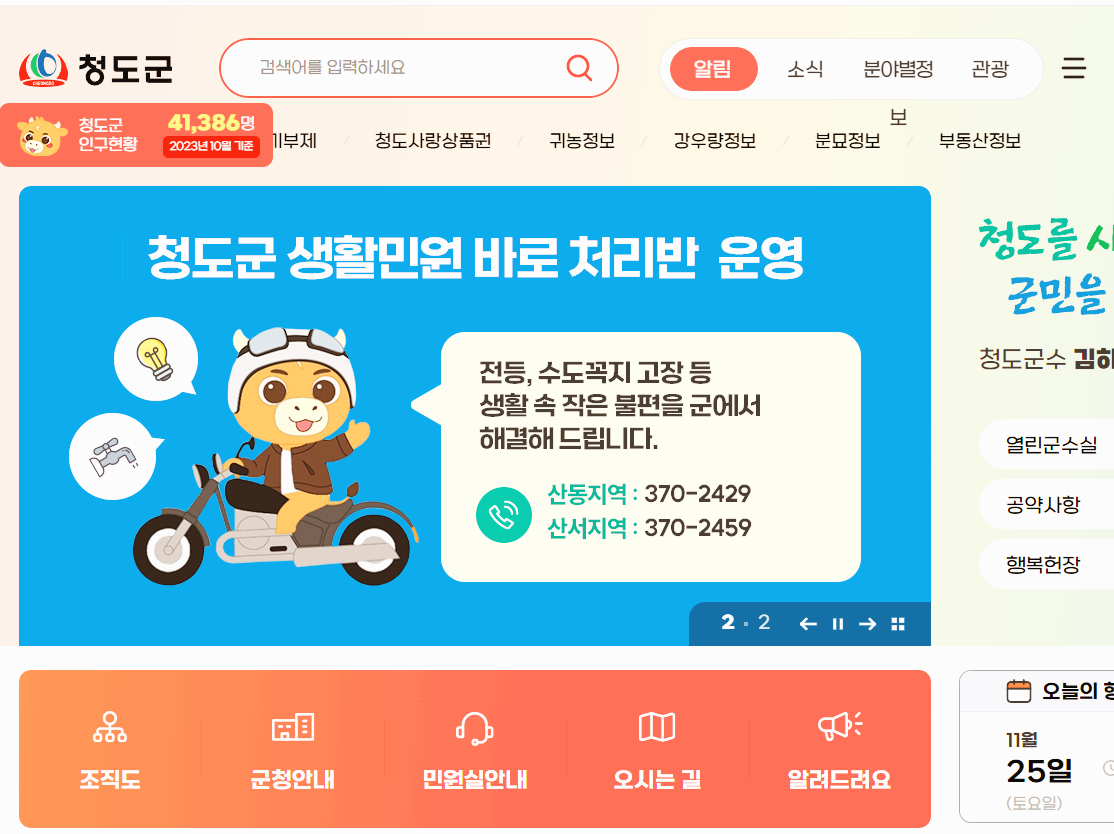
Task: Go to next banner slide
Action: click(867, 624)
